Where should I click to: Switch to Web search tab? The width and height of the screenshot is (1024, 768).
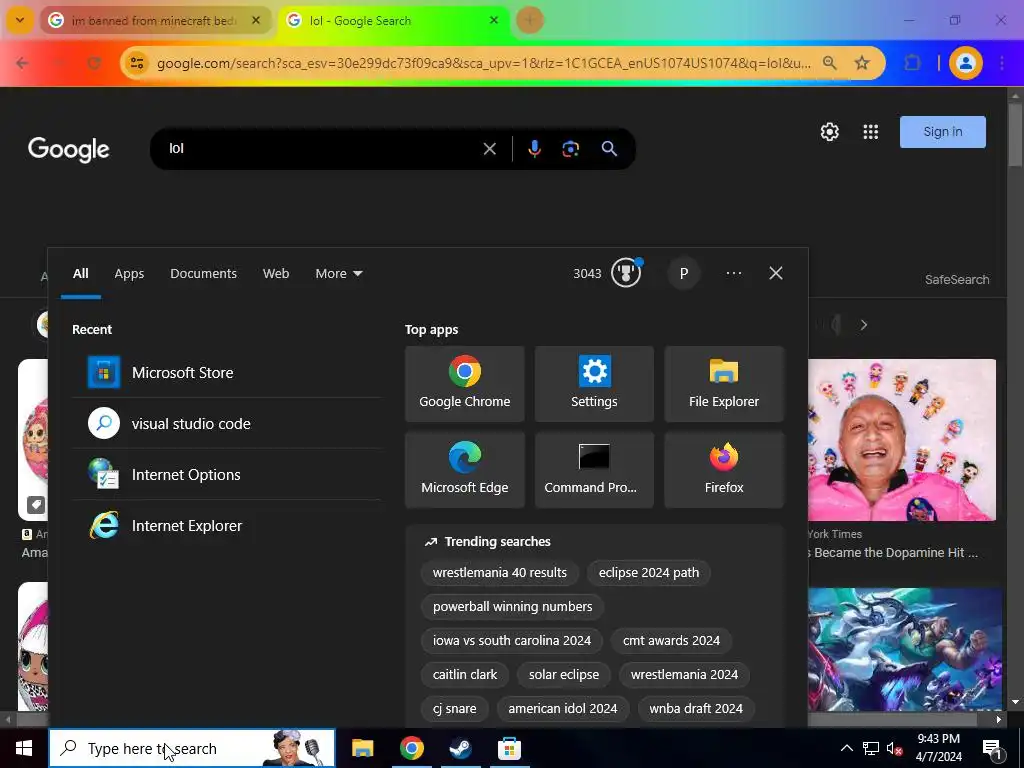click(x=276, y=274)
